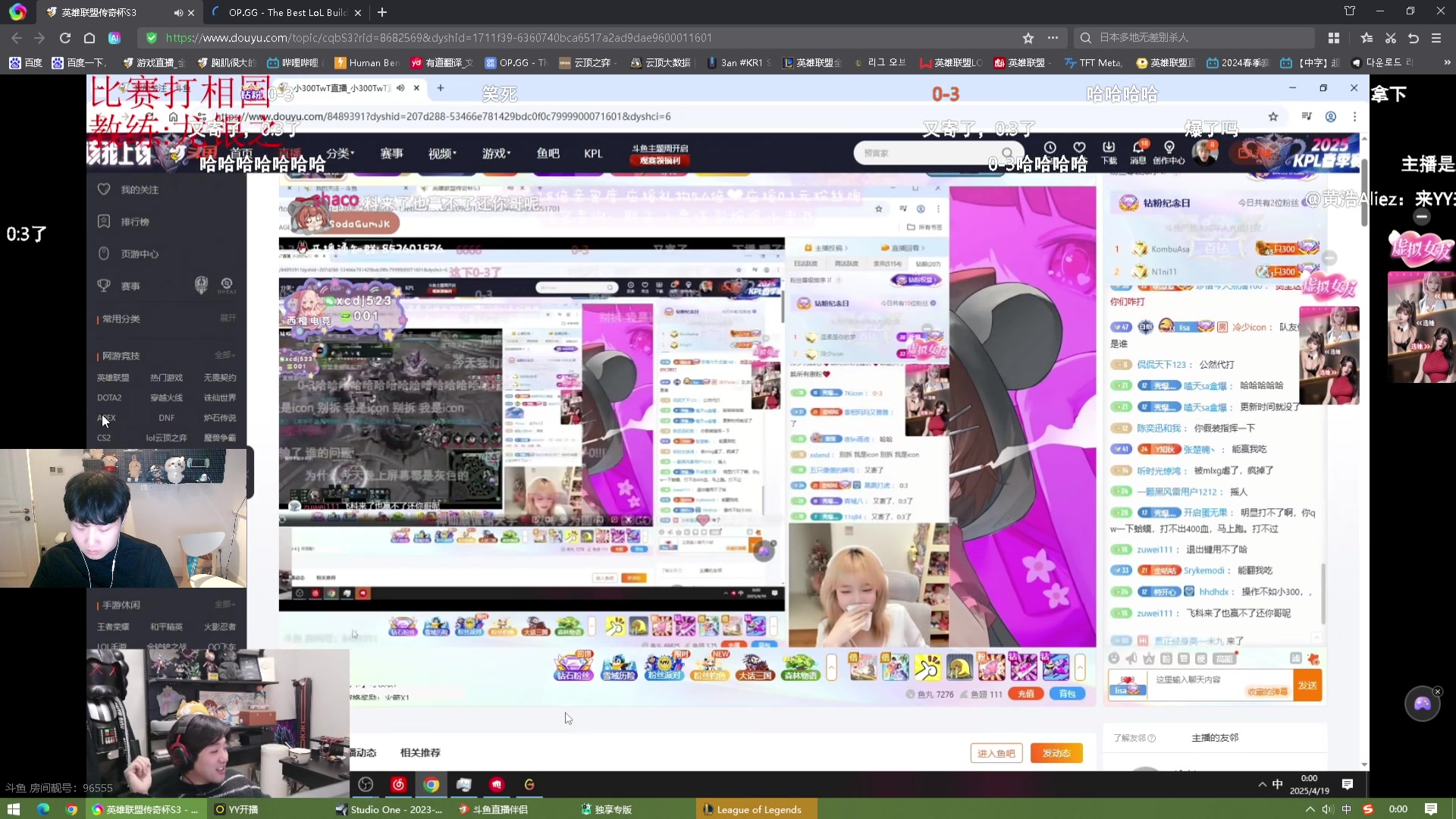Click the 发送 chat send button

coord(1307,686)
